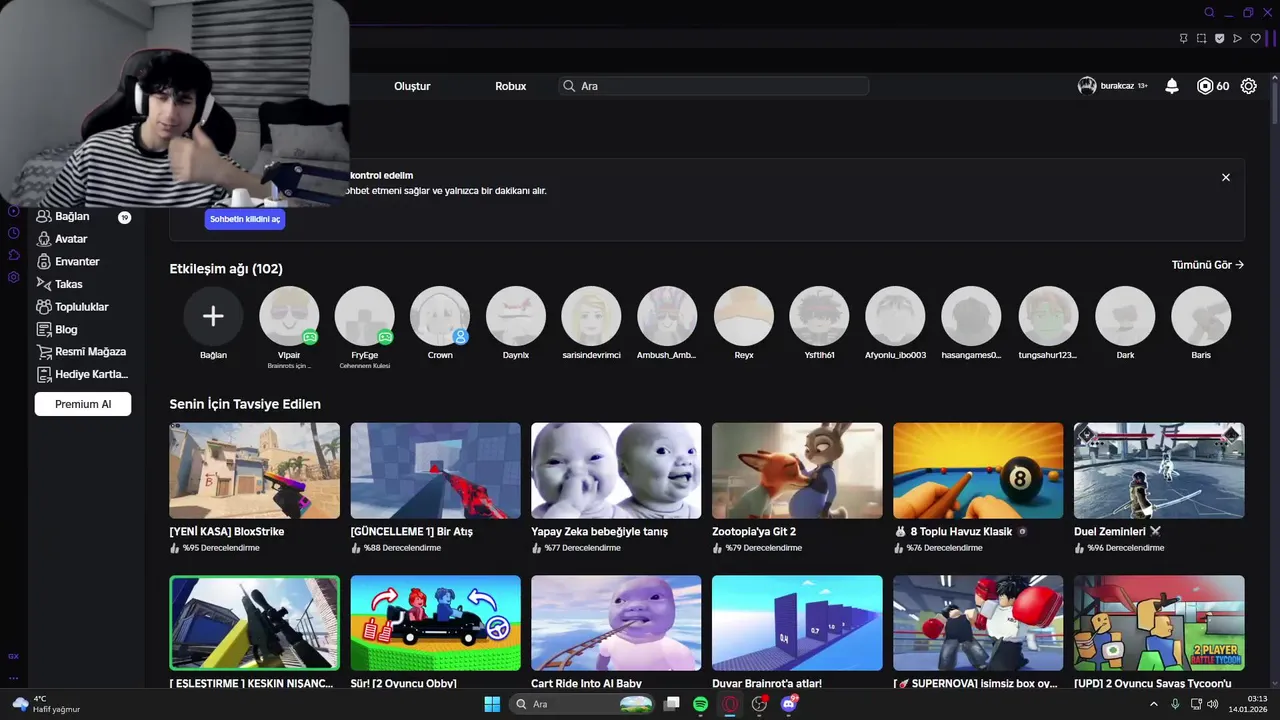Click the Opera GX taskbar icon
This screenshot has height=720, width=1280.
(x=730, y=704)
